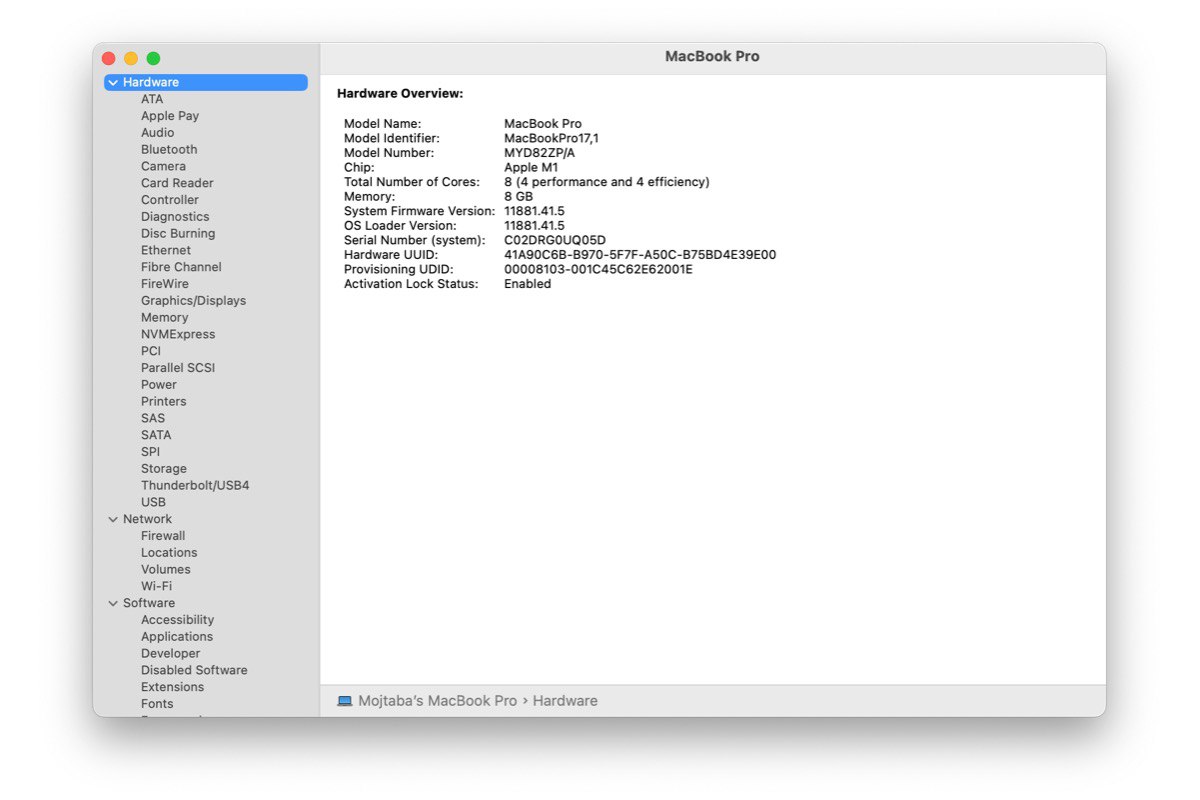Open NVMExpress details
The image size is (1200, 800).
pos(178,335)
